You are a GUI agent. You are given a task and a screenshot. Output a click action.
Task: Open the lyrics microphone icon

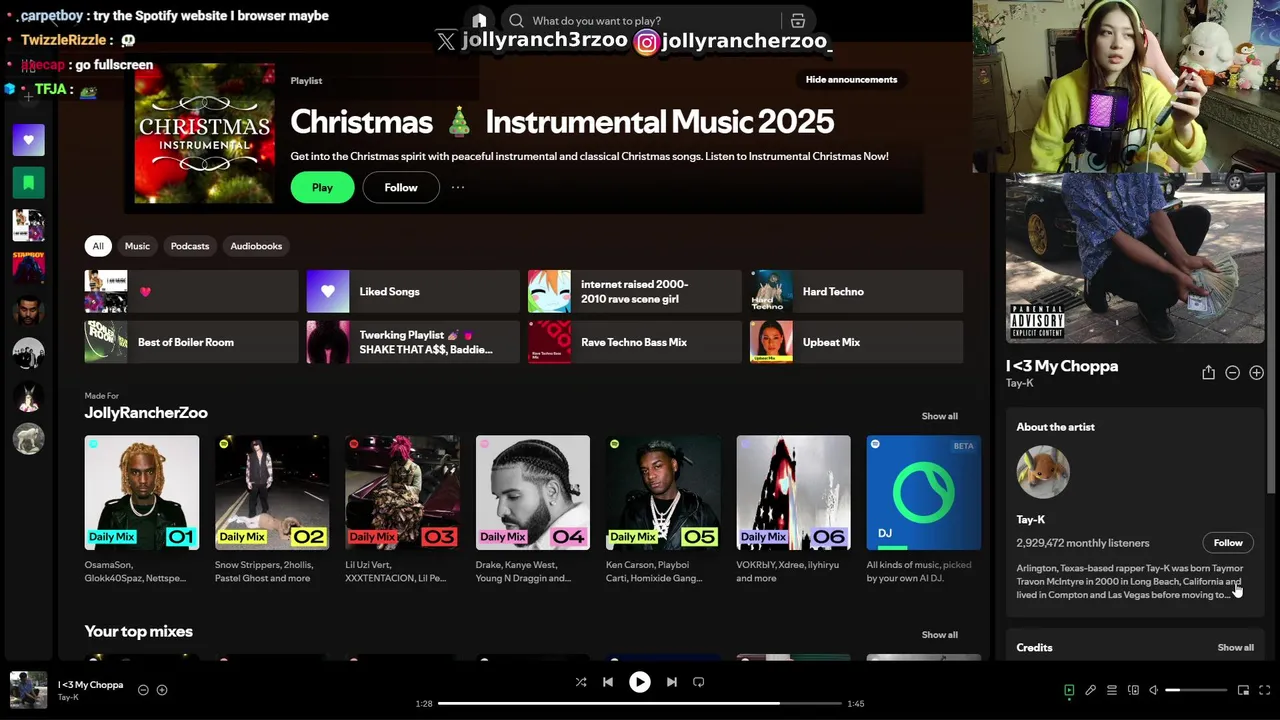(x=1090, y=690)
